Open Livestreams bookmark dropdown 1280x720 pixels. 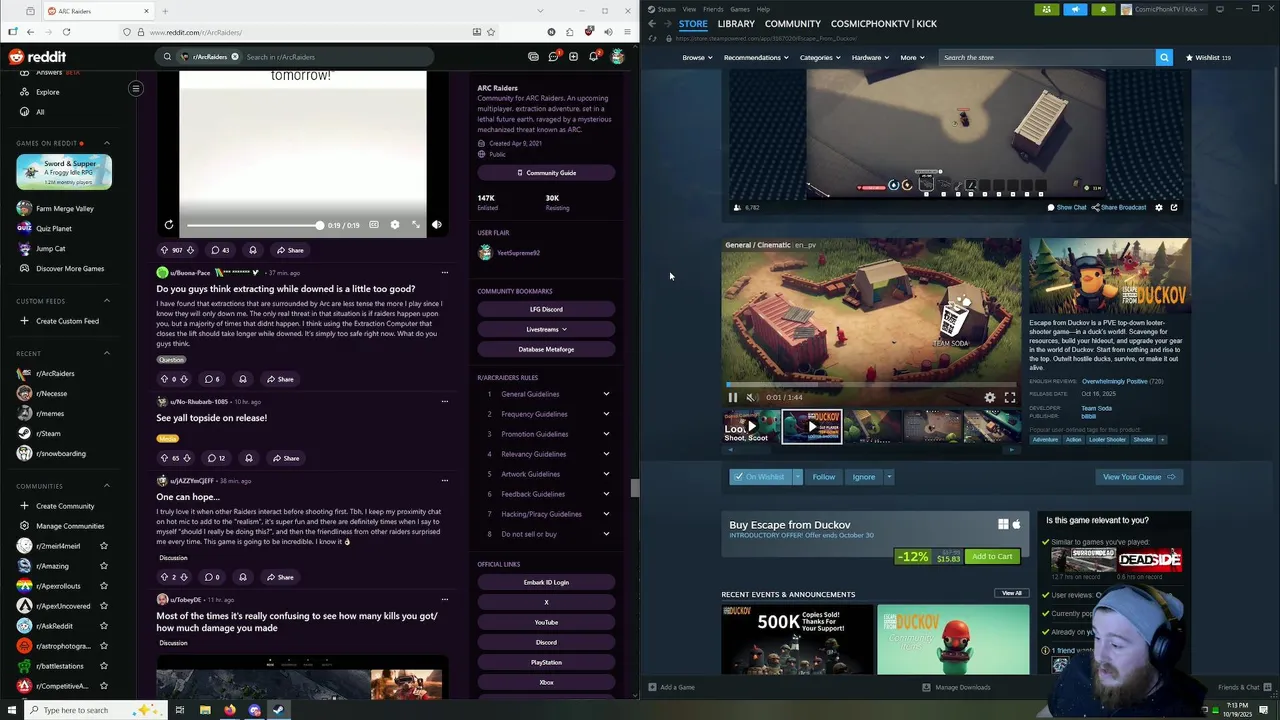click(546, 329)
